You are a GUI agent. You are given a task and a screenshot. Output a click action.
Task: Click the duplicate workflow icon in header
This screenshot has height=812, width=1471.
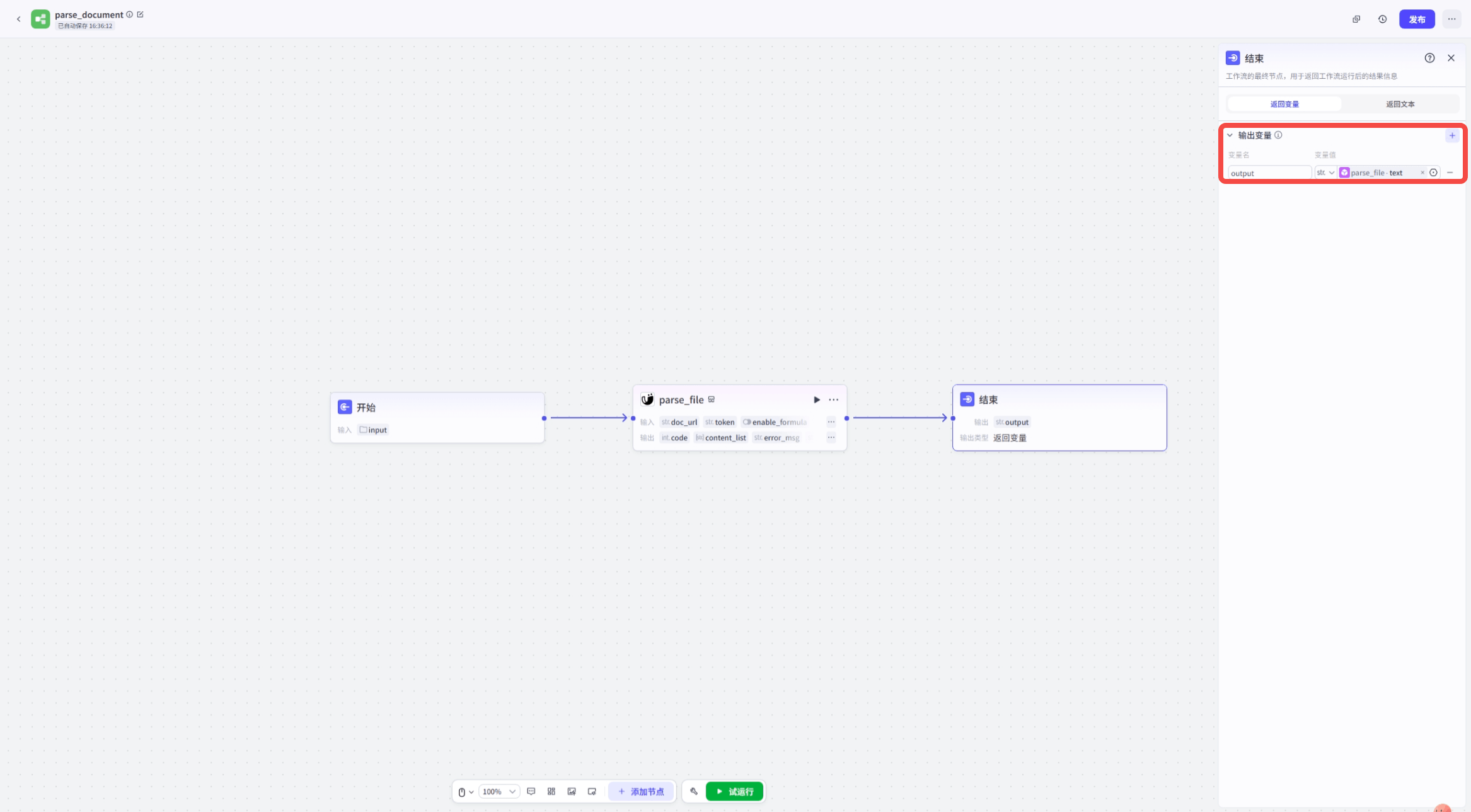(x=1356, y=19)
